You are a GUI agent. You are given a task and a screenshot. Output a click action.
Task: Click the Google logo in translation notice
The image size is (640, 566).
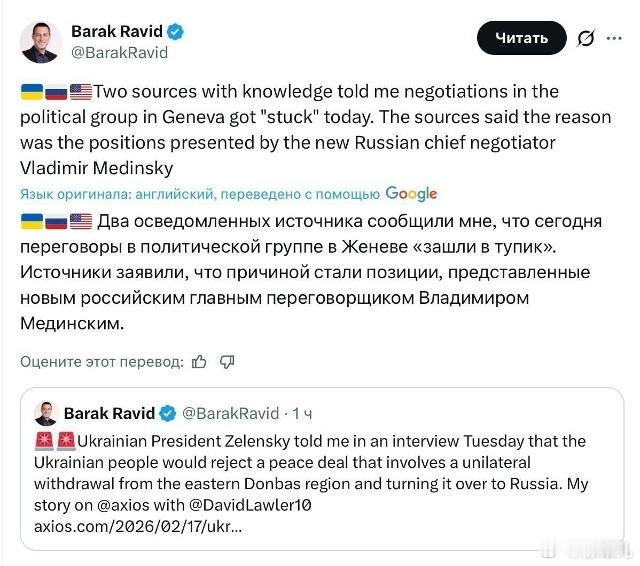[411, 193]
